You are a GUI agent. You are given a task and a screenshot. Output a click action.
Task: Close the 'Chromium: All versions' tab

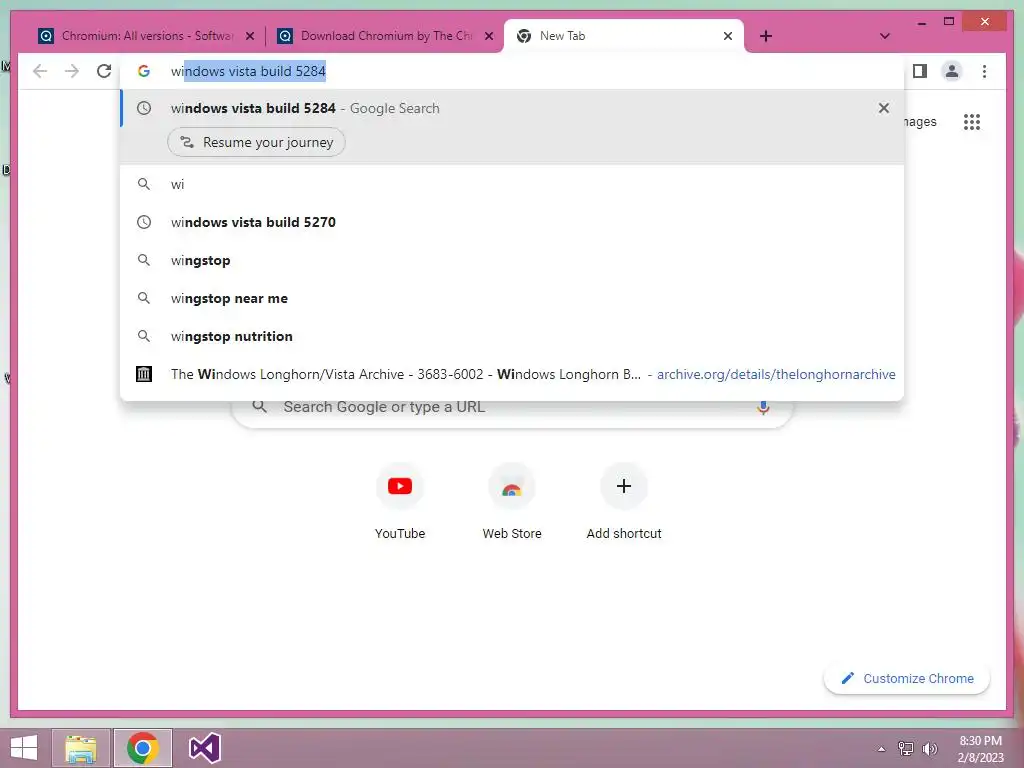(x=249, y=36)
